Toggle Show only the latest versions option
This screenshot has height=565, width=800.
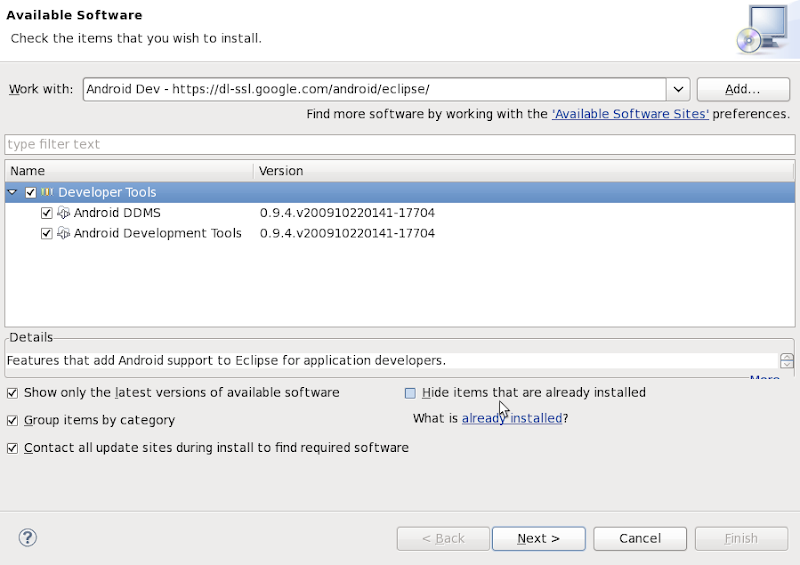point(13,393)
